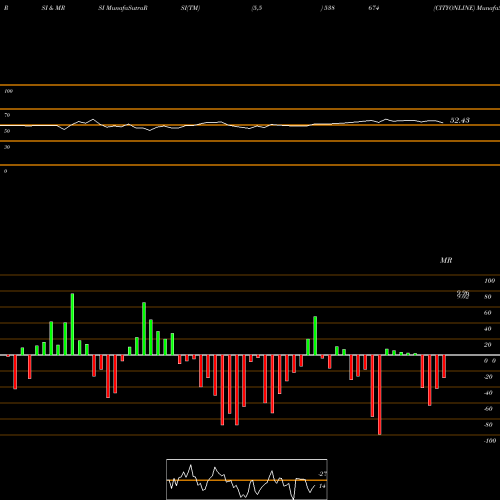Click the MR axis label -60
Image resolution: width=500 pixels, height=500 pixels.
[488, 409]
